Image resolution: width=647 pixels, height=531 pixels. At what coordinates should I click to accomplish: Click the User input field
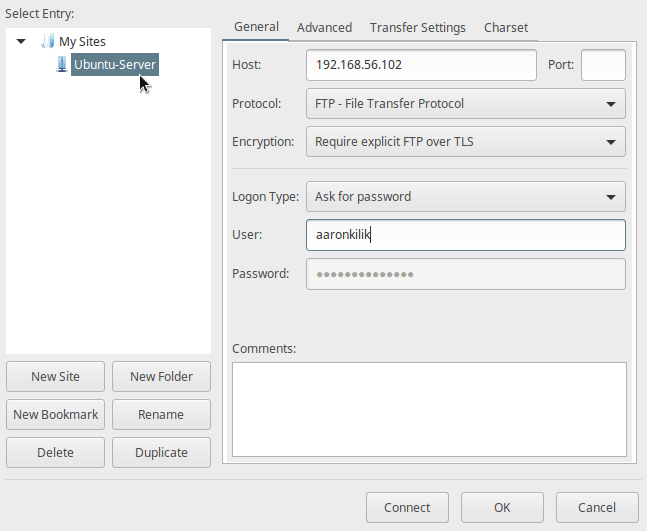click(x=466, y=235)
